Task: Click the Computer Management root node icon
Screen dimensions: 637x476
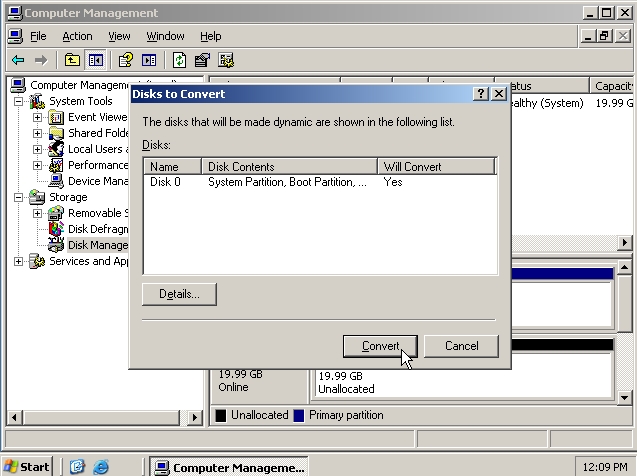Action: 18,85
